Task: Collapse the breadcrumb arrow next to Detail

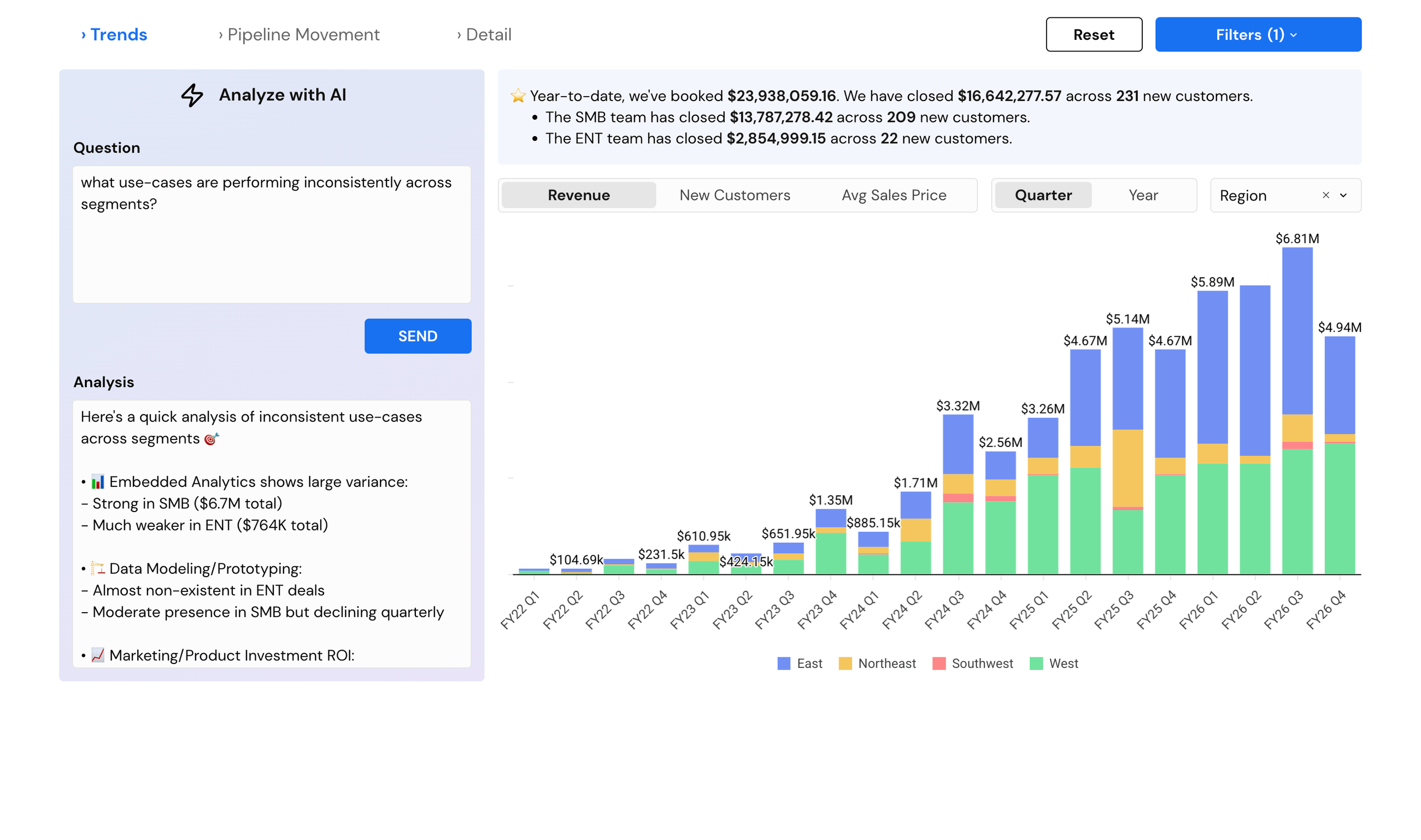Action: click(459, 34)
